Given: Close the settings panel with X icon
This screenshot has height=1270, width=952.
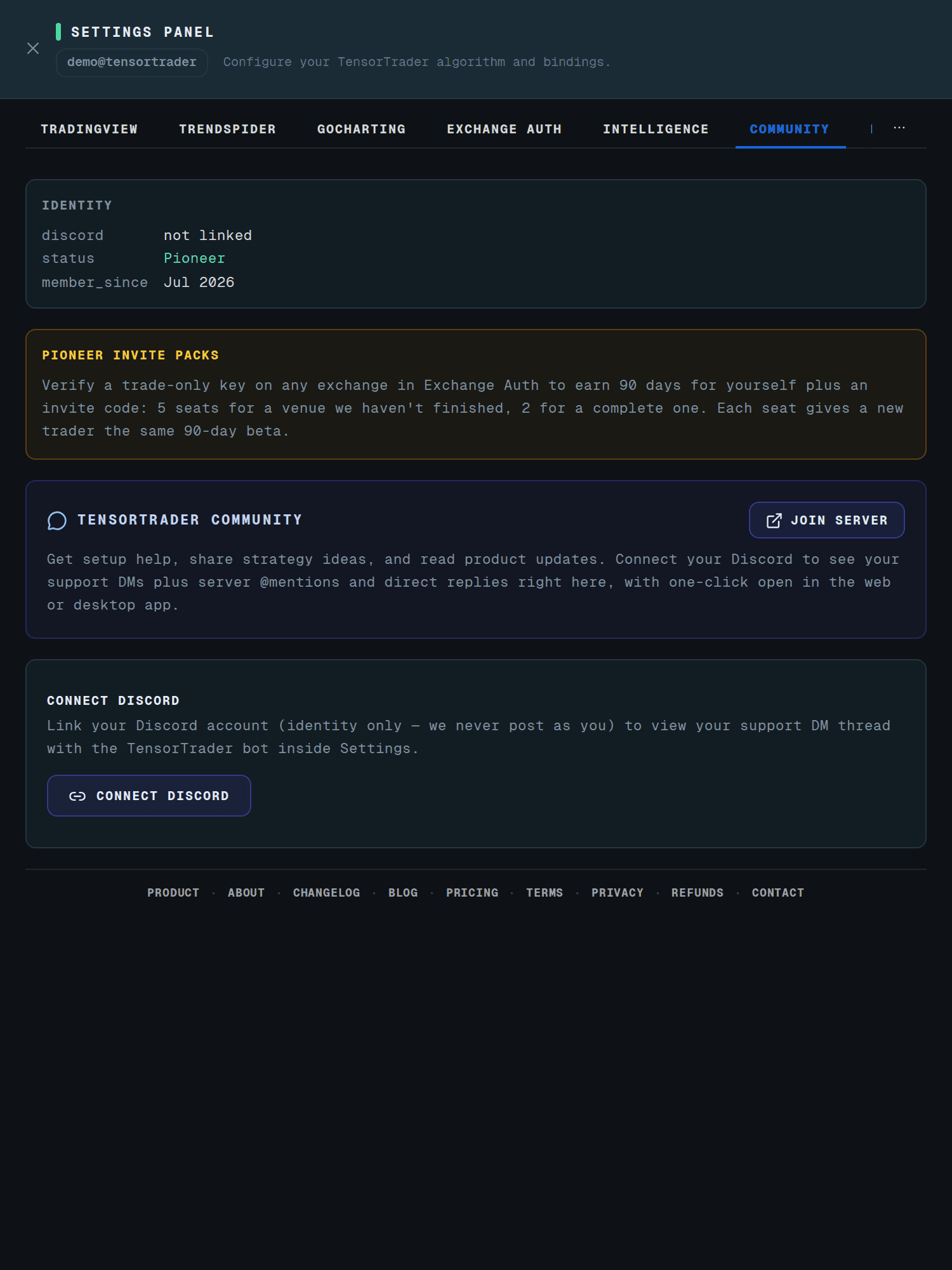Looking at the screenshot, I should [x=33, y=48].
